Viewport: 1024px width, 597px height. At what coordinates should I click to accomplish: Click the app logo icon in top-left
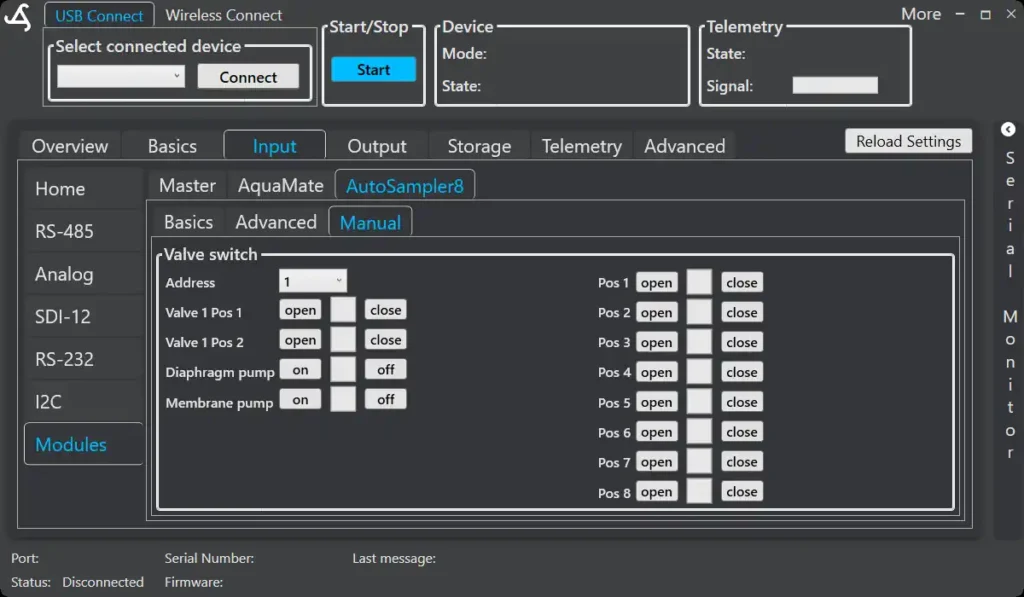(18, 18)
